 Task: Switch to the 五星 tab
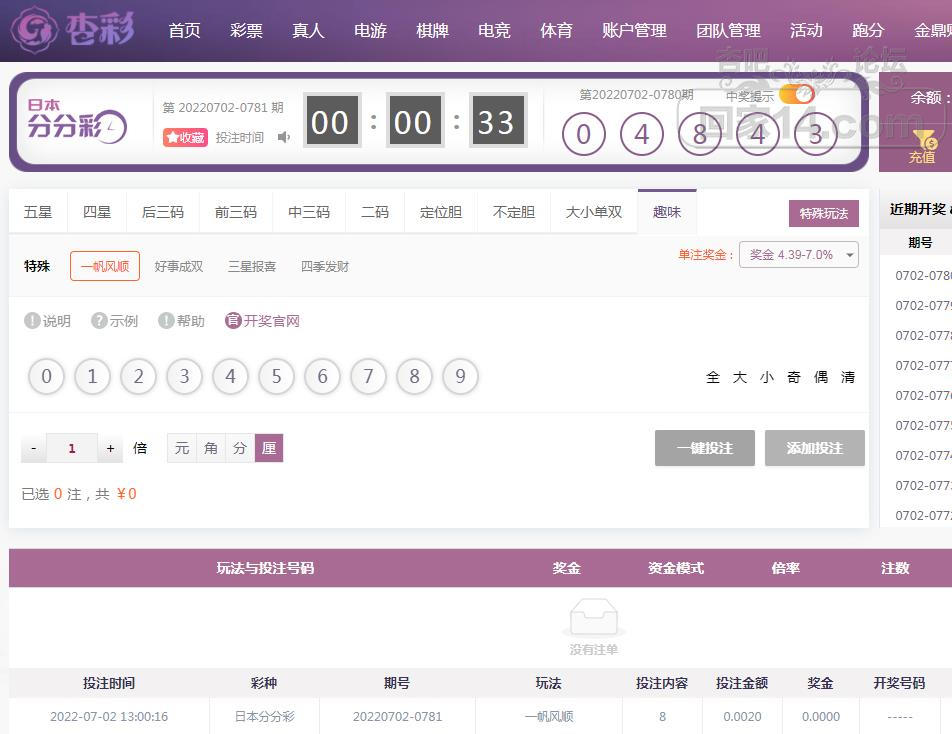coord(38,212)
